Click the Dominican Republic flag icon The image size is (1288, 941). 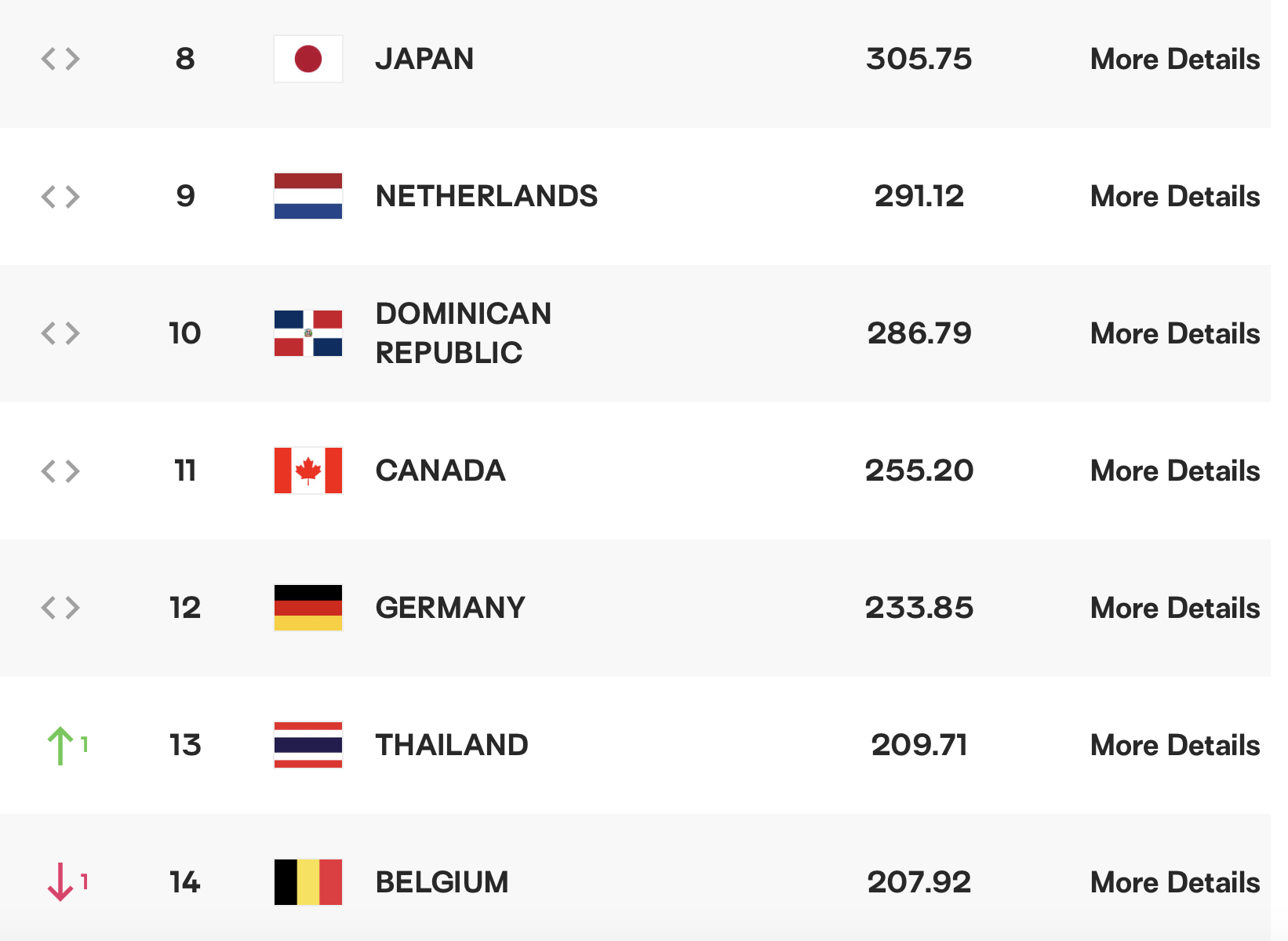[308, 333]
